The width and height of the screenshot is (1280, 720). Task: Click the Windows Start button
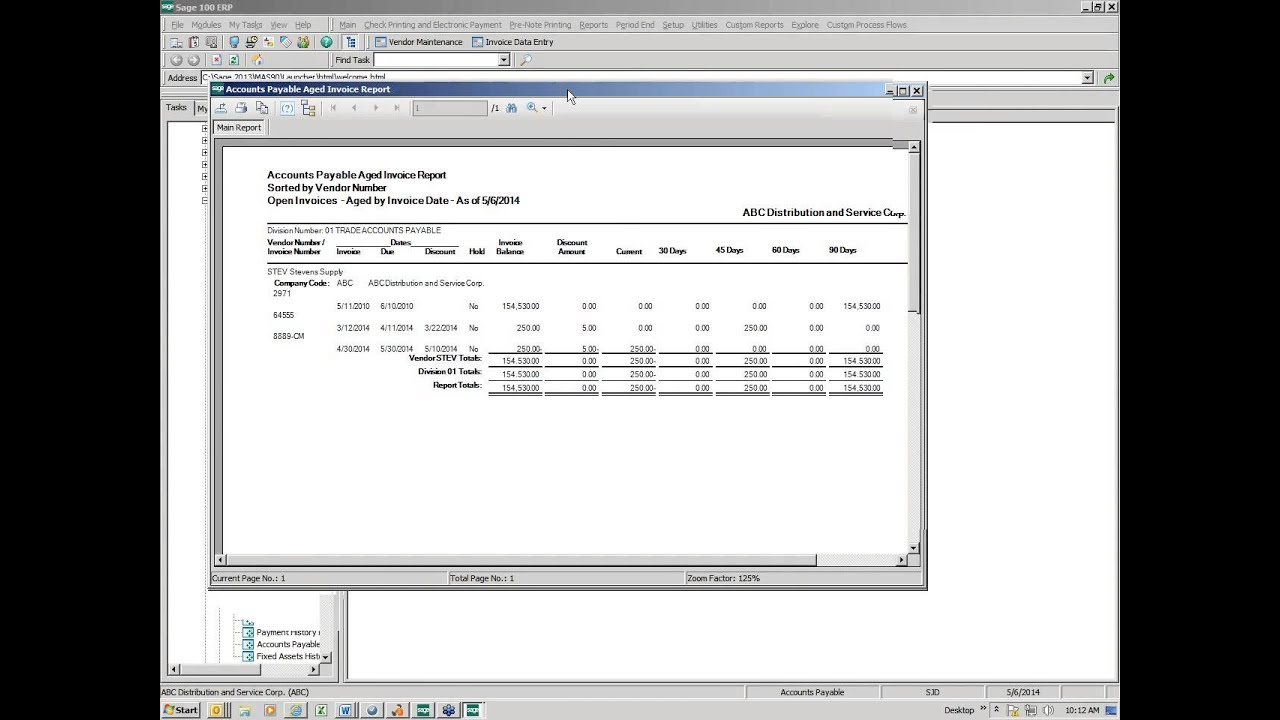click(x=181, y=710)
